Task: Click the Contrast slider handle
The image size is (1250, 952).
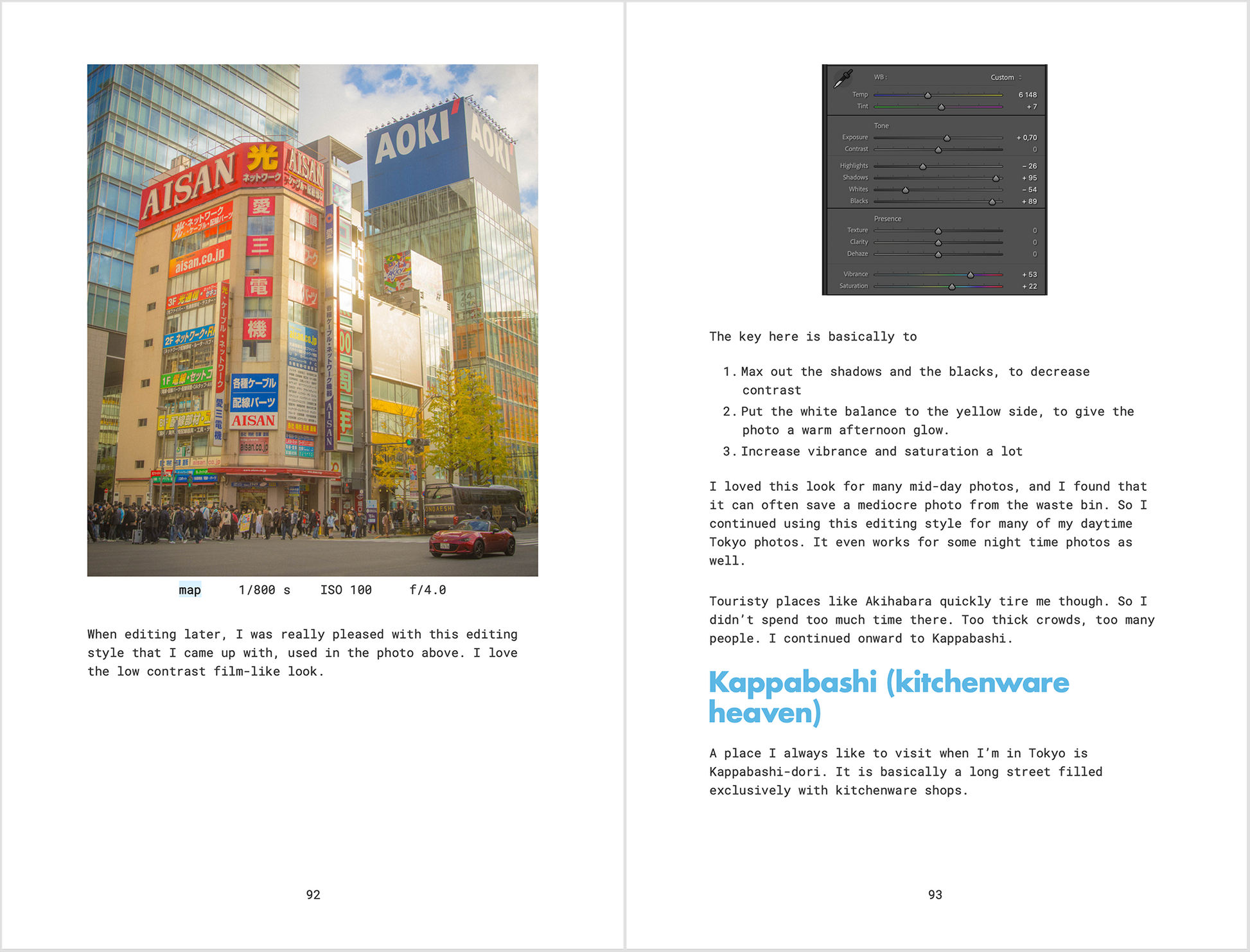Action: click(938, 150)
